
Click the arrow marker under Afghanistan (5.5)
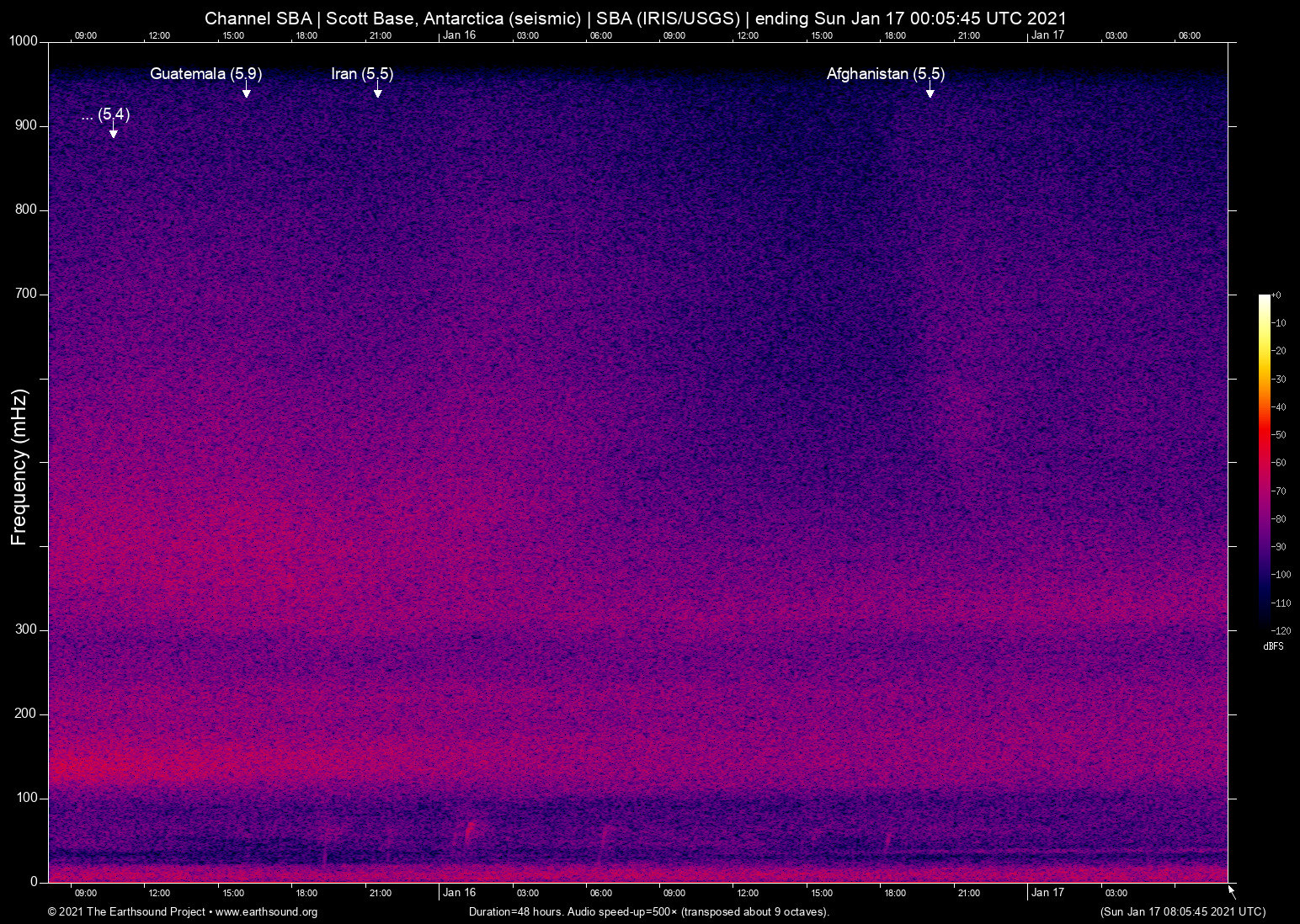click(930, 93)
